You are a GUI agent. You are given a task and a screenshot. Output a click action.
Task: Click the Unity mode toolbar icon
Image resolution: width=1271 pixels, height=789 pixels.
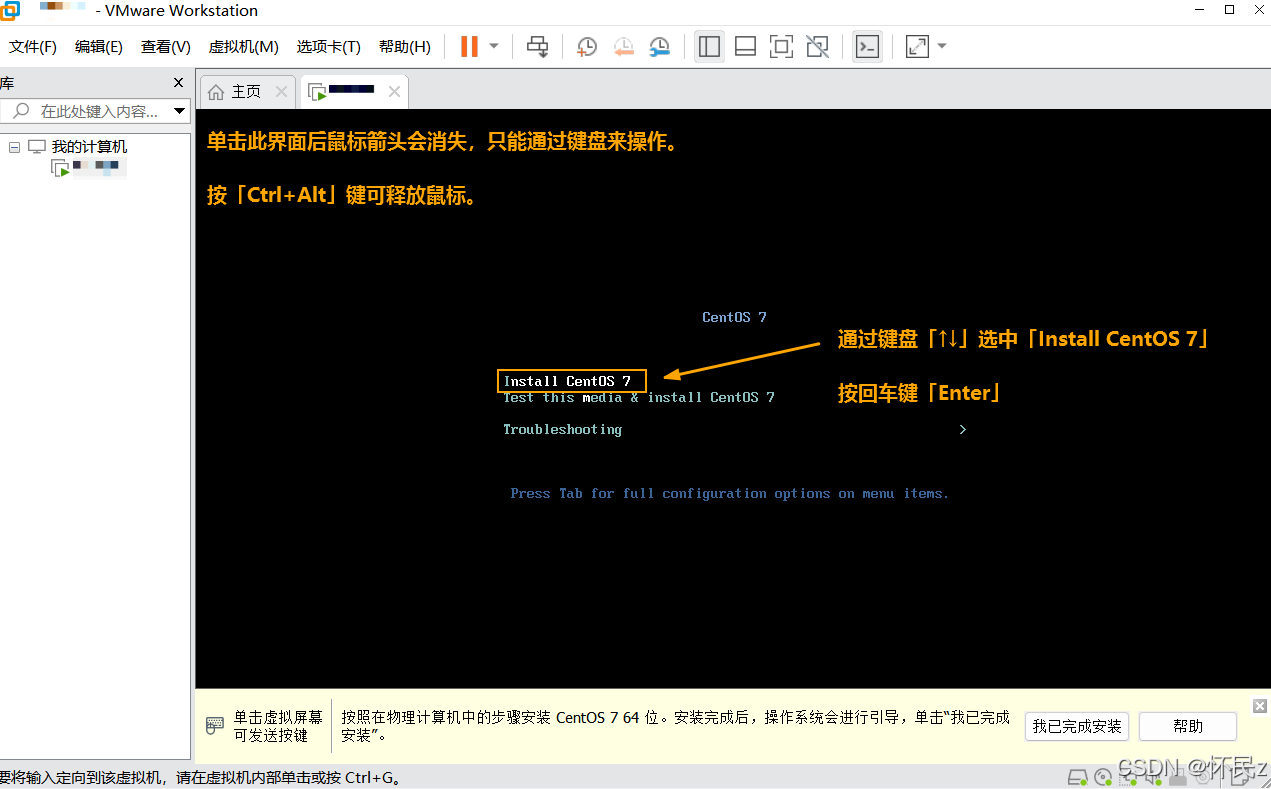pos(817,46)
